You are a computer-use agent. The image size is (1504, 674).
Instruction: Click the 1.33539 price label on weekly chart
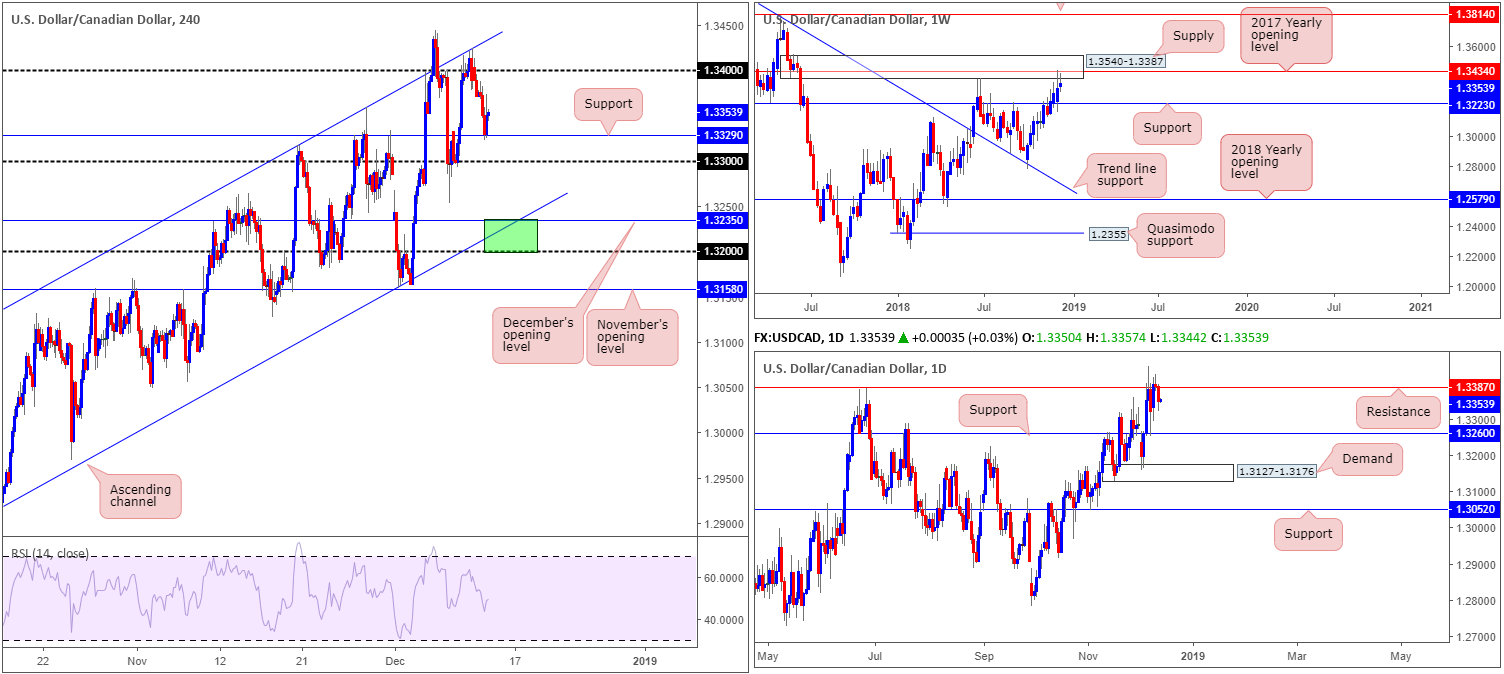(x=1476, y=87)
